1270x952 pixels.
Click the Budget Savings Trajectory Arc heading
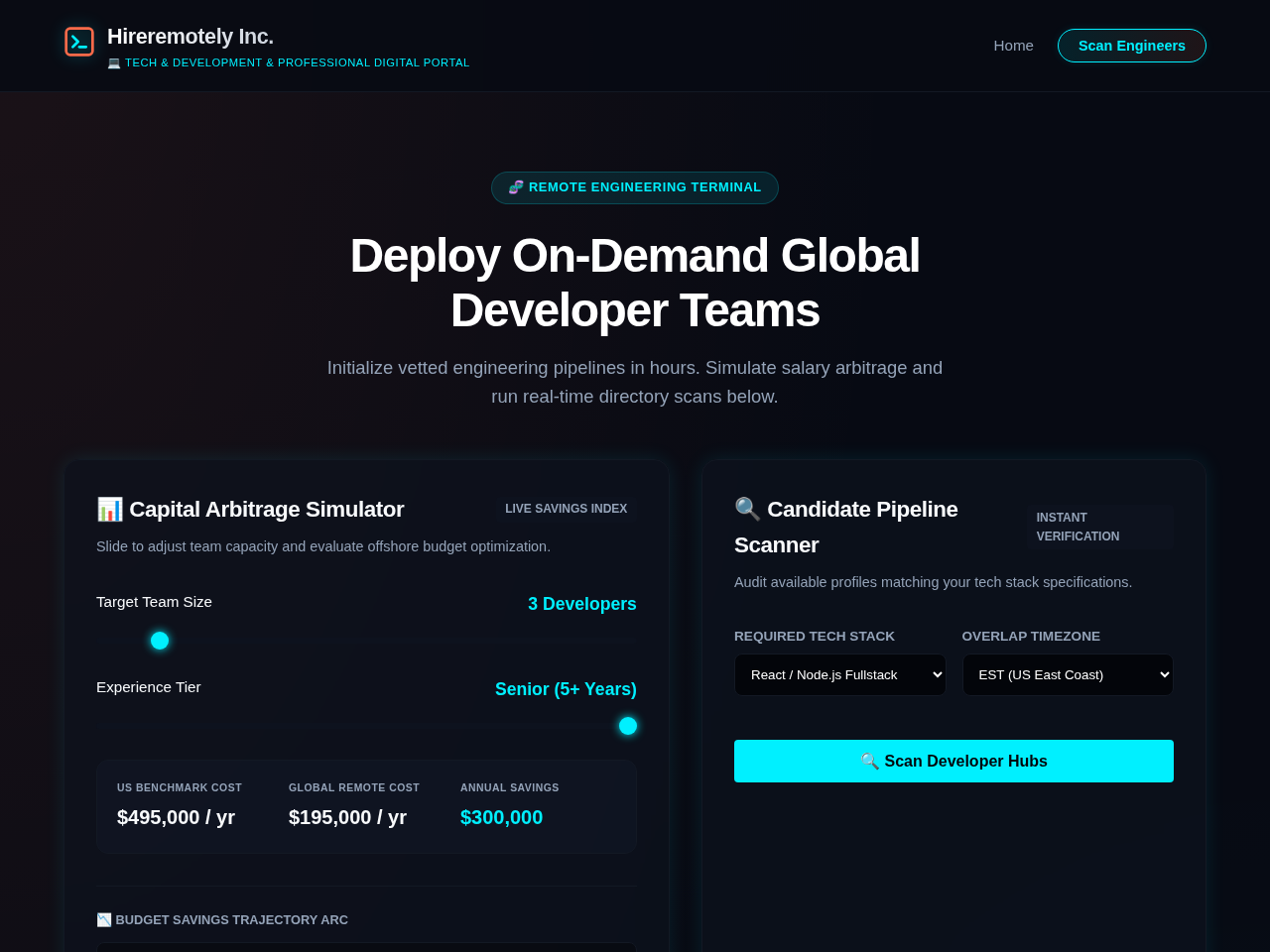[222, 920]
